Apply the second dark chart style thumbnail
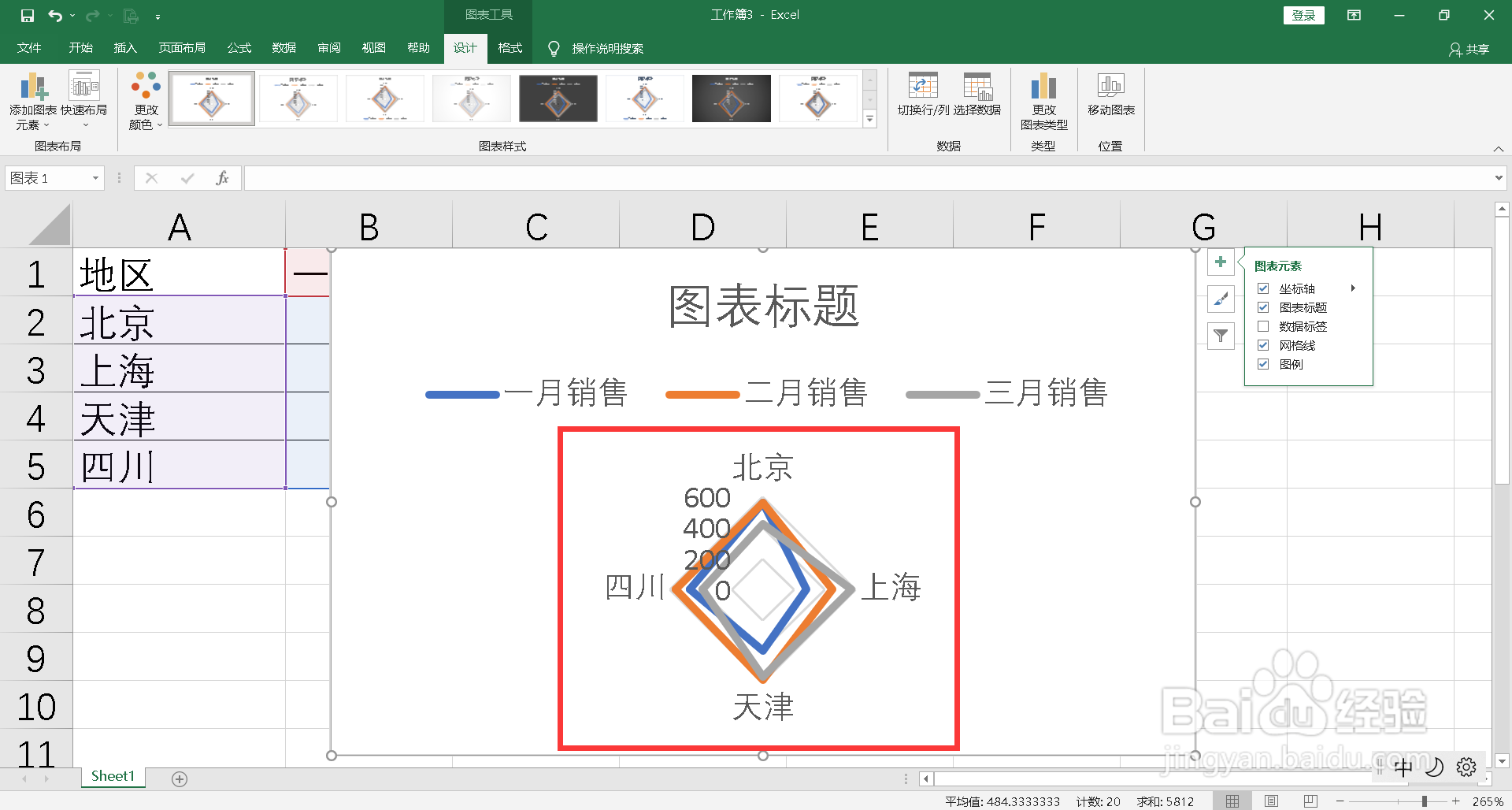Viewport: 1512px width, 810px height. point(732,98)
